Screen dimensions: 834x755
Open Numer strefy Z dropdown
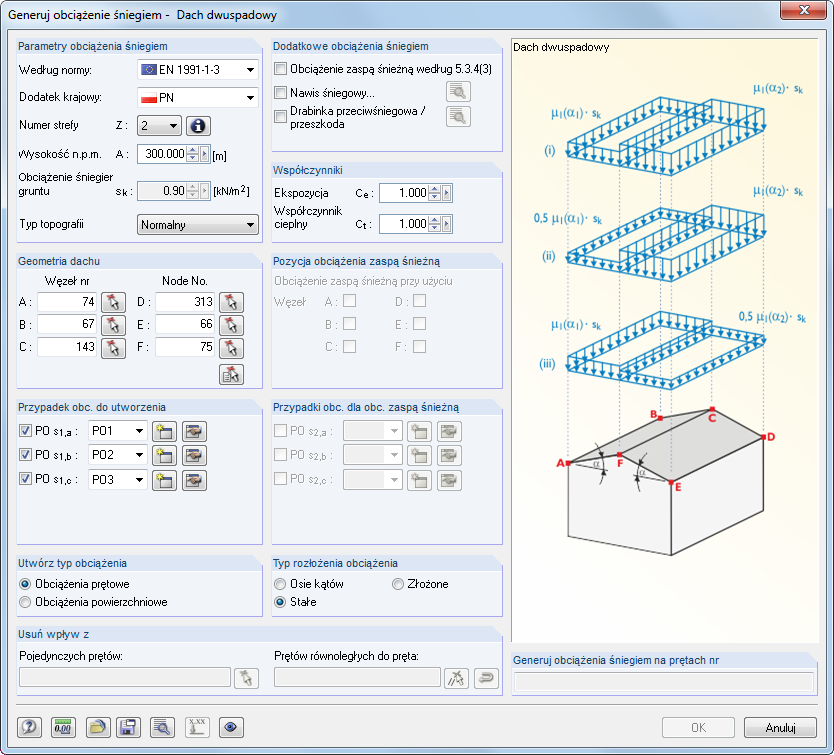(x=159, y=126)
